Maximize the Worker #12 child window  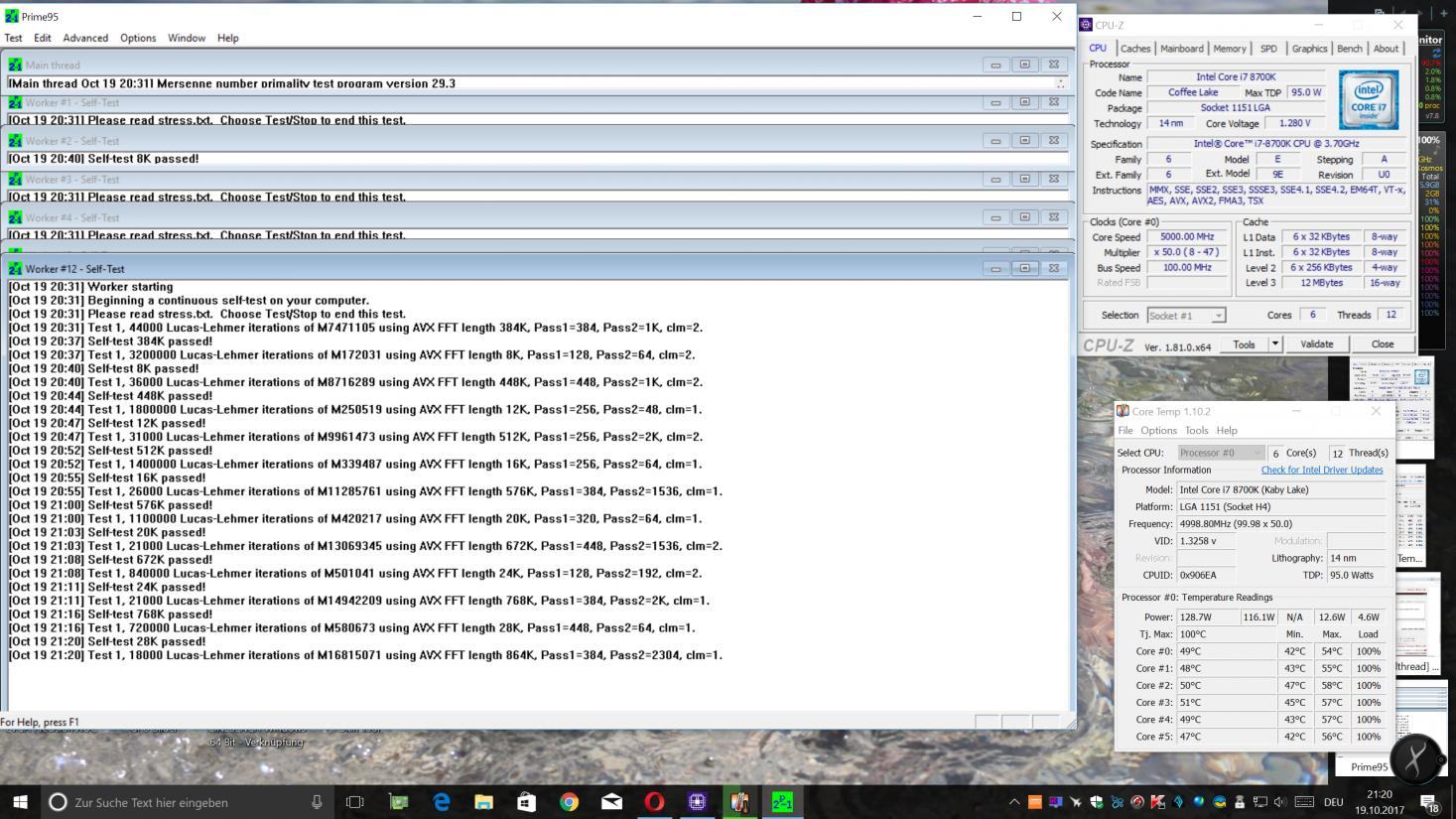[x=1025, y=268]
